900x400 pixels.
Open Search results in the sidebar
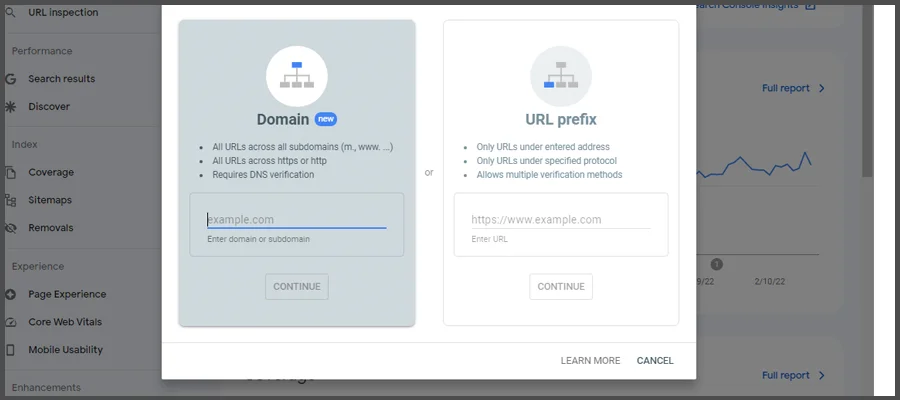pyautogui.click(x=62, y=79)
